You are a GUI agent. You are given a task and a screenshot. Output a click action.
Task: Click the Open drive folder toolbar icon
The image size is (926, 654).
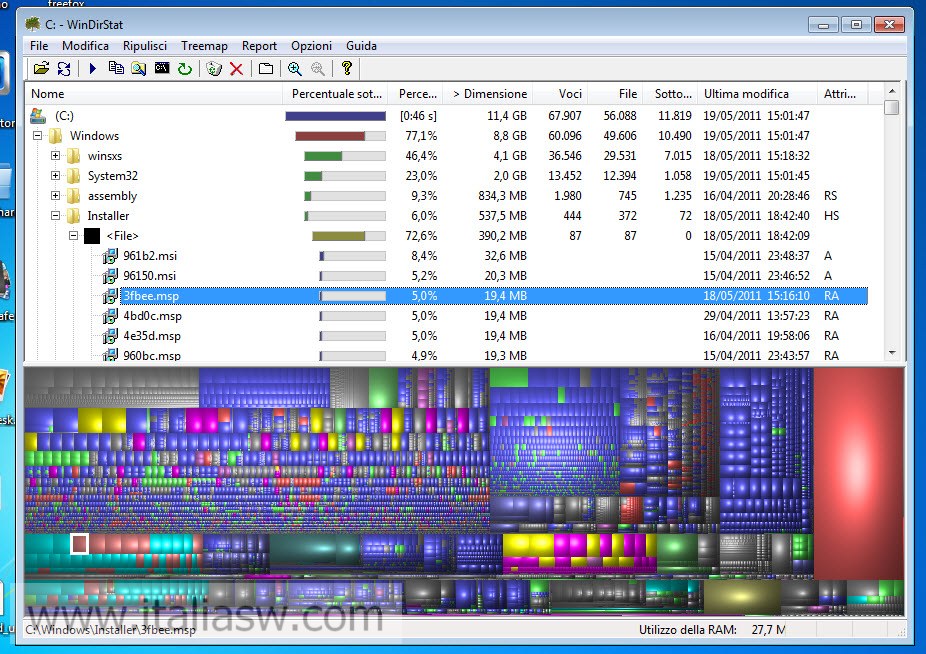tap(41, 69)
